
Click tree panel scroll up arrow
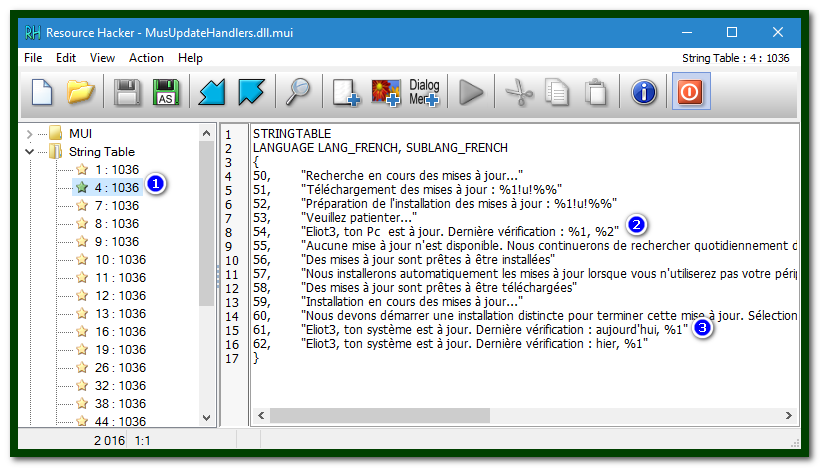(207, 133)
